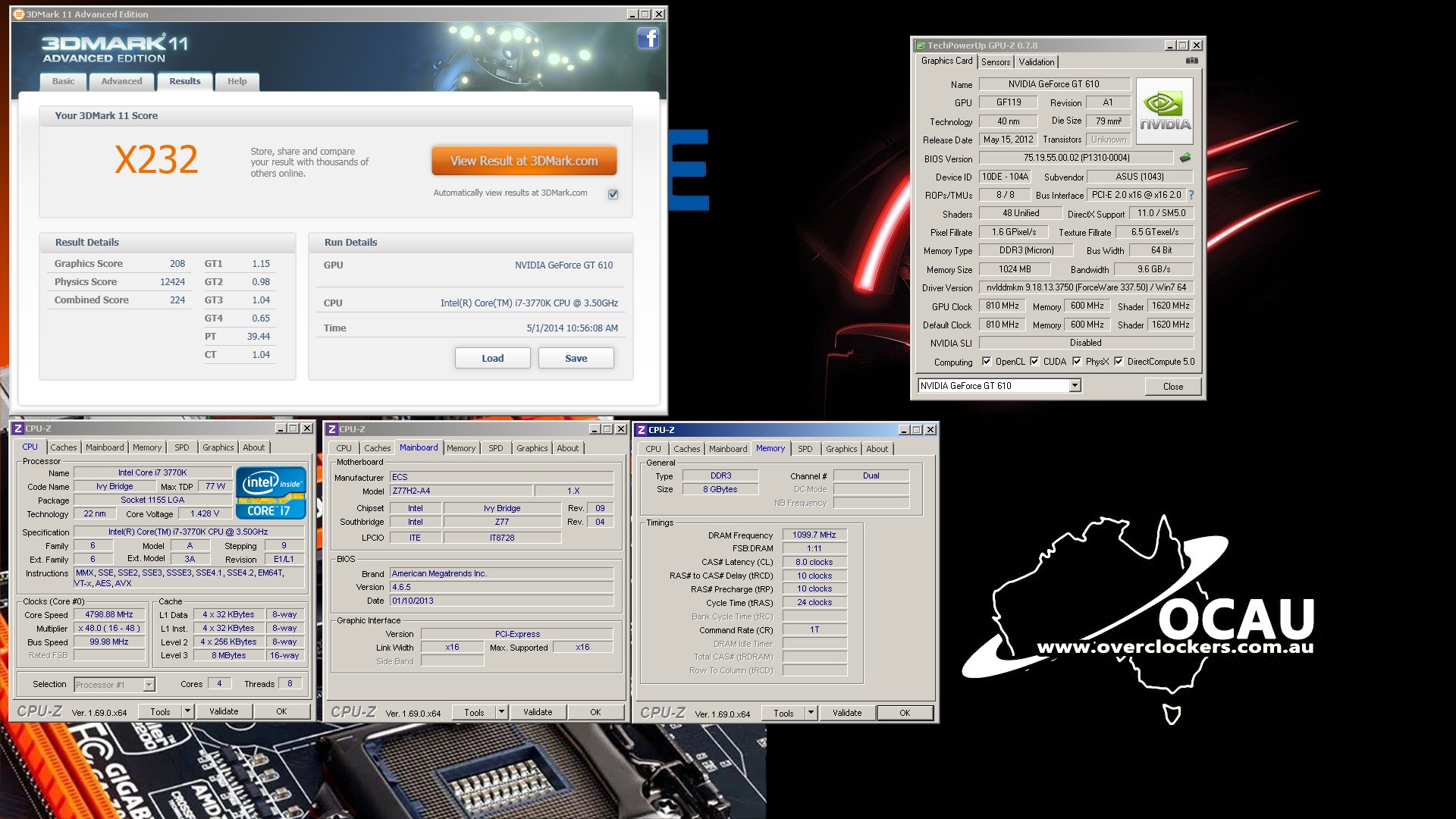The image size is (1456, 819).
Task: Open About tab in CPU-Z CPU window
Action: tap(254, 447)
